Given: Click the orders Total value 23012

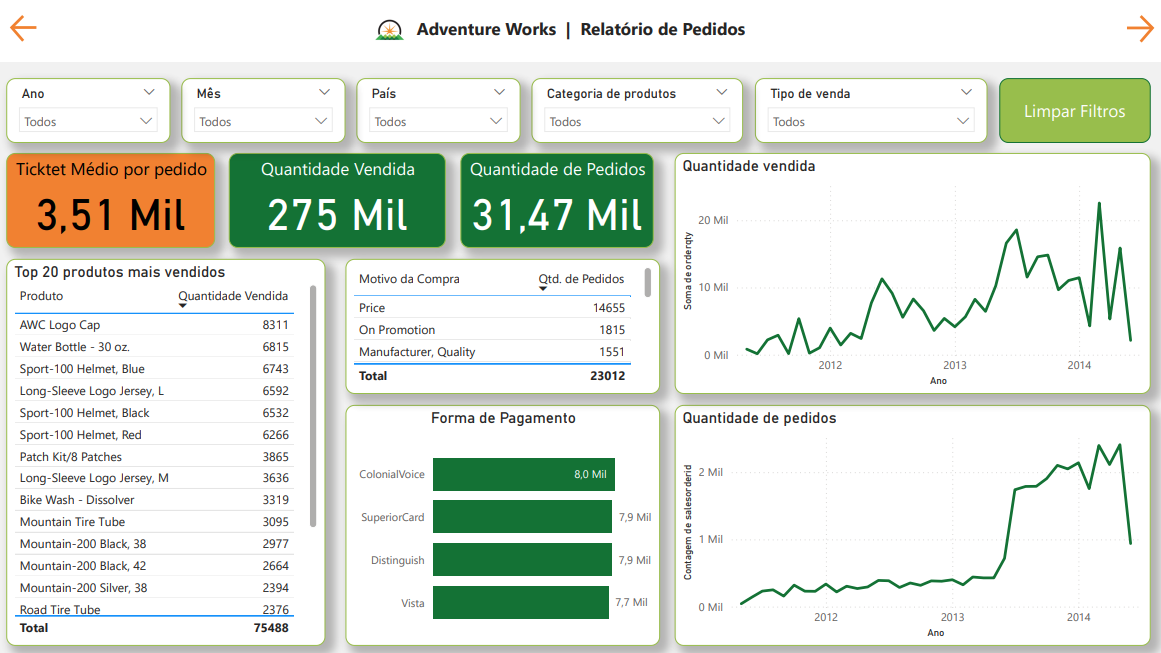Looking at the screenshot, I should 608,376.
